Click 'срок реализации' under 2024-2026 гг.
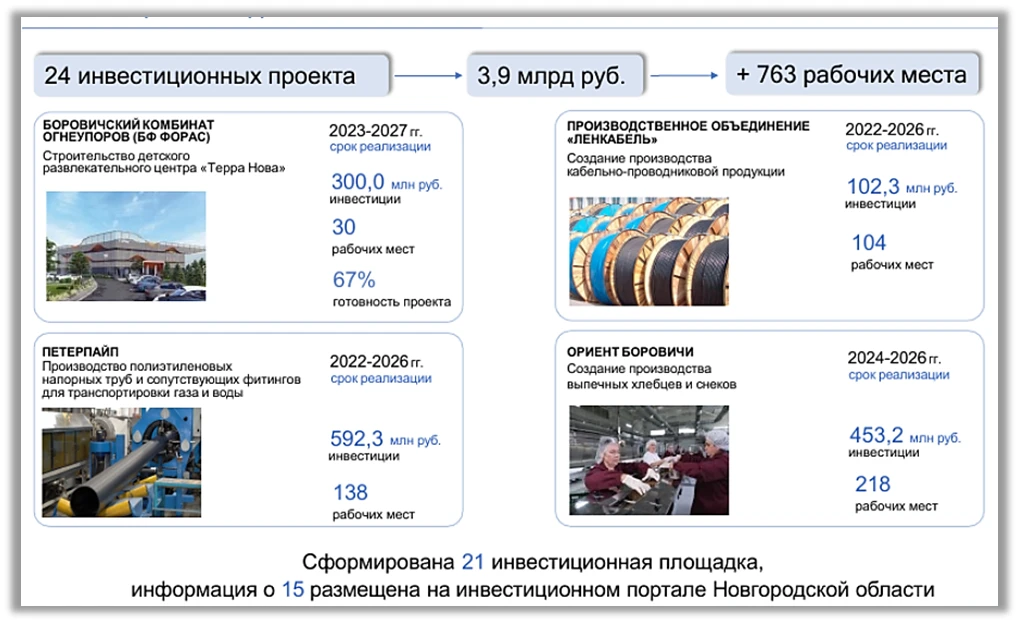 click(x=899, y=375)
